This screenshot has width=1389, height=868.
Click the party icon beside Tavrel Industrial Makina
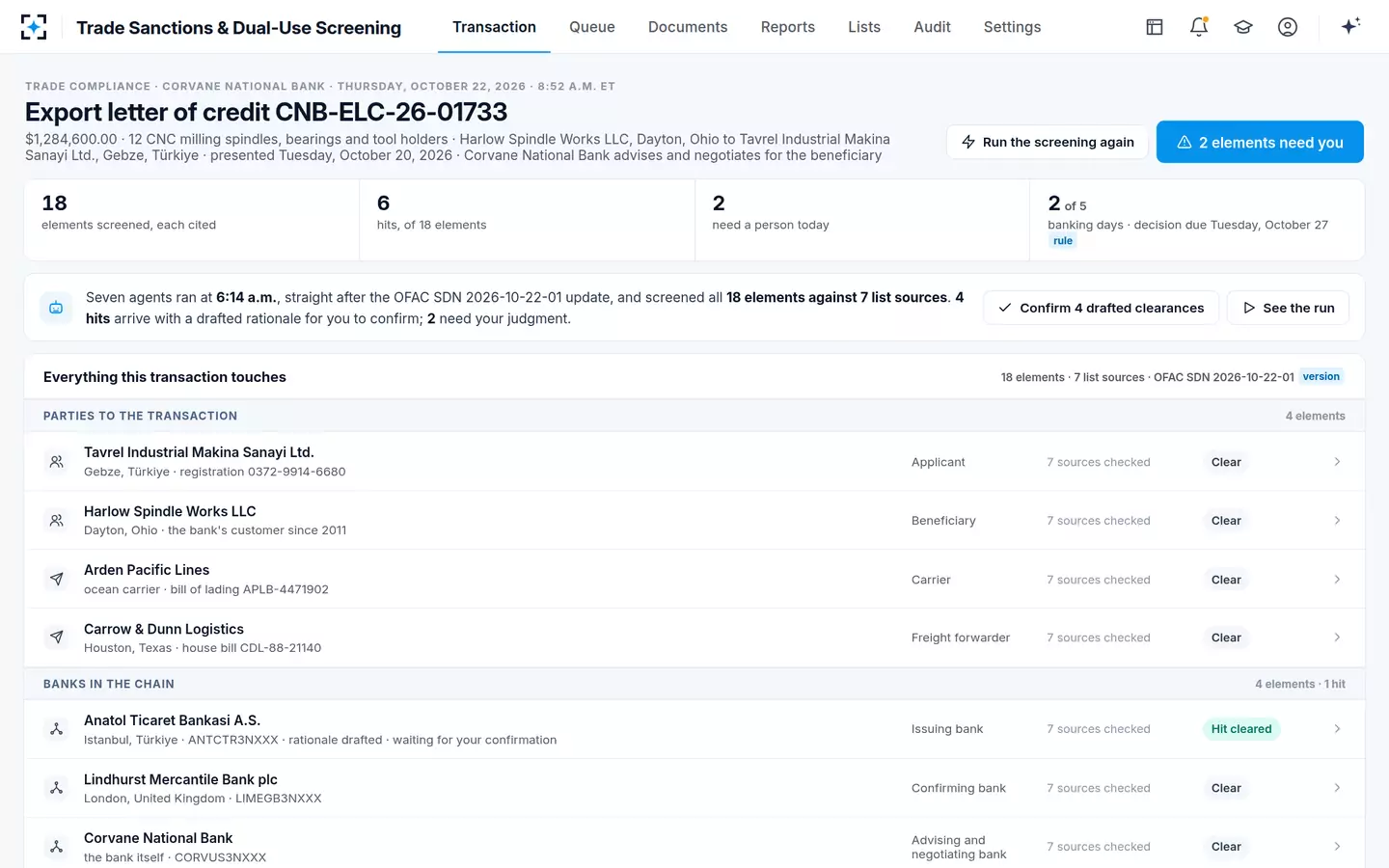click(57, 462)
